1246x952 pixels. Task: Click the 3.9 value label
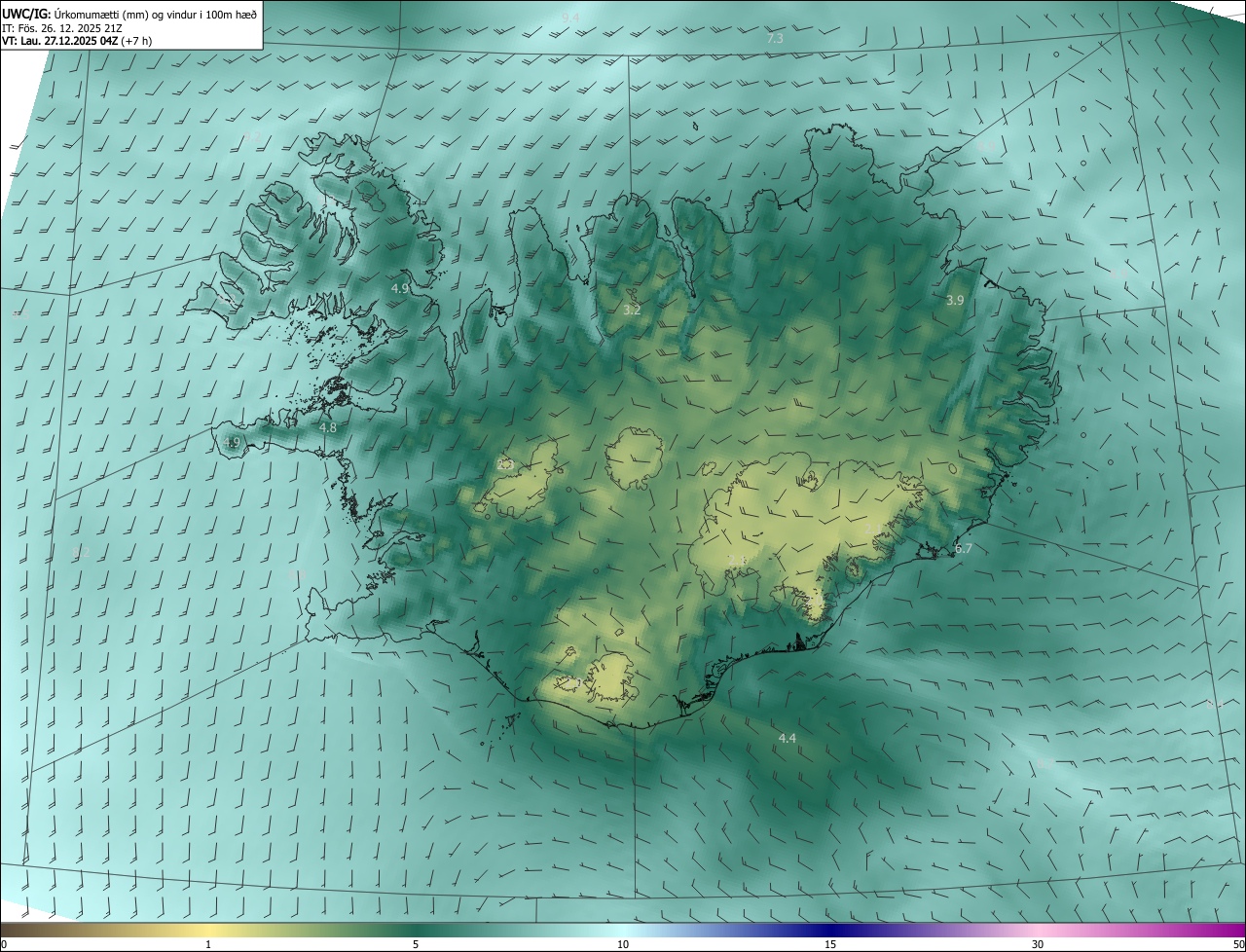point(955,301)
